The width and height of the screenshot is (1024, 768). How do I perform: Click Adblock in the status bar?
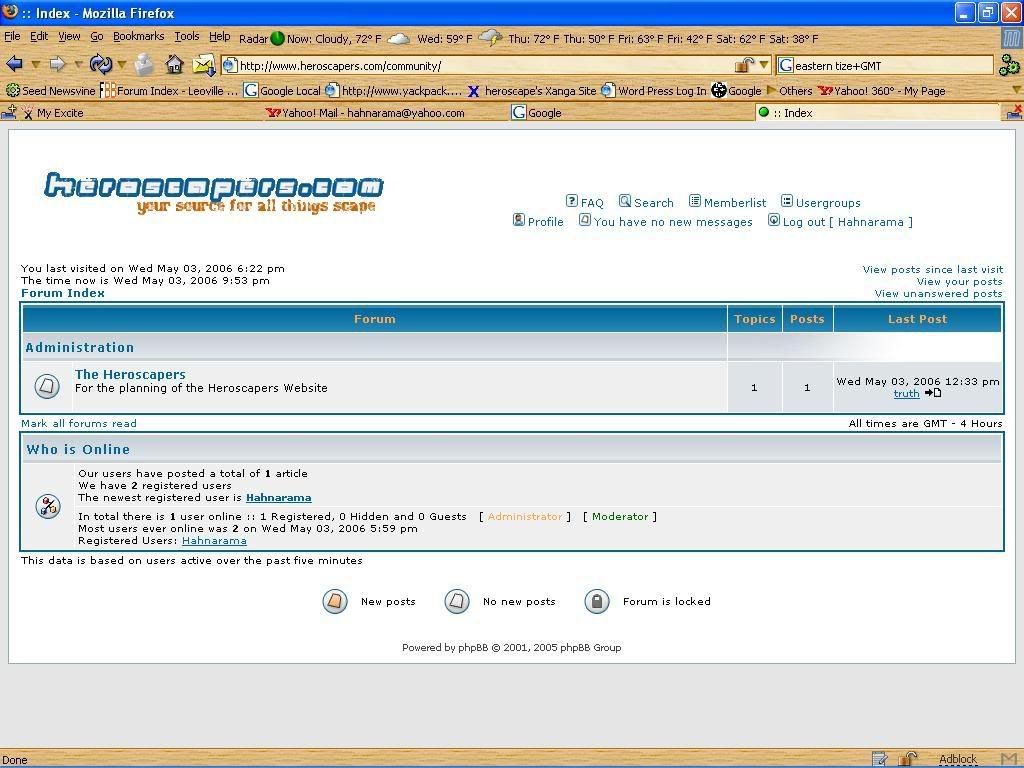click(x=957, y=759)
